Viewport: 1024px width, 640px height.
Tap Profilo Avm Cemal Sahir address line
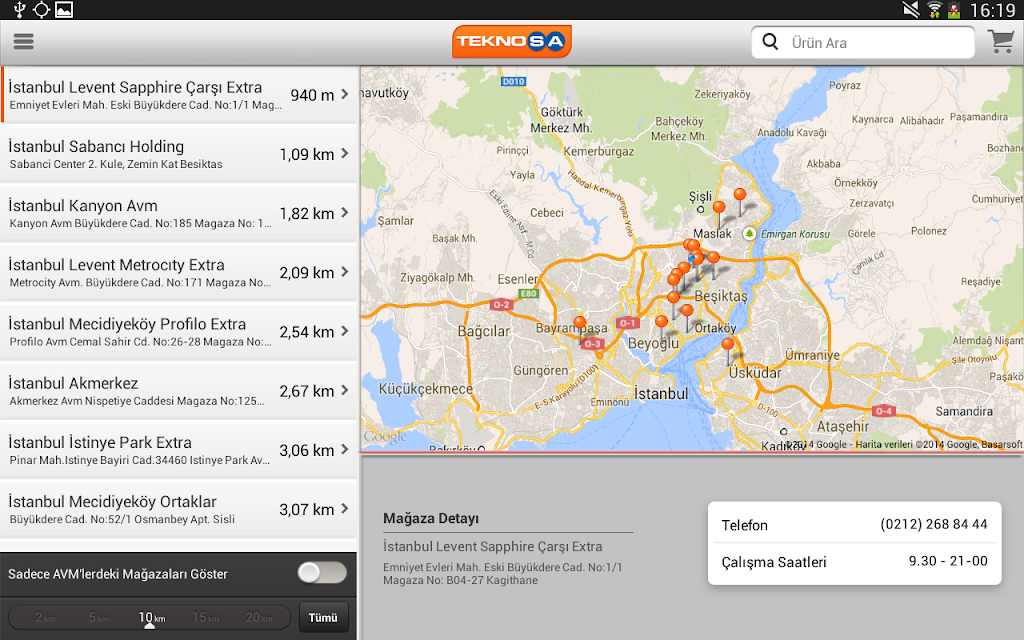pos(140,342)
